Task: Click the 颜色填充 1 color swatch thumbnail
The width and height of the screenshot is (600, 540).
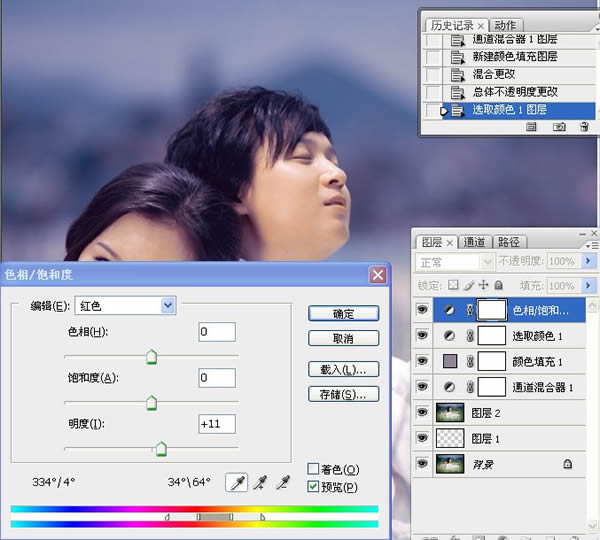Action: coord(450,361)
